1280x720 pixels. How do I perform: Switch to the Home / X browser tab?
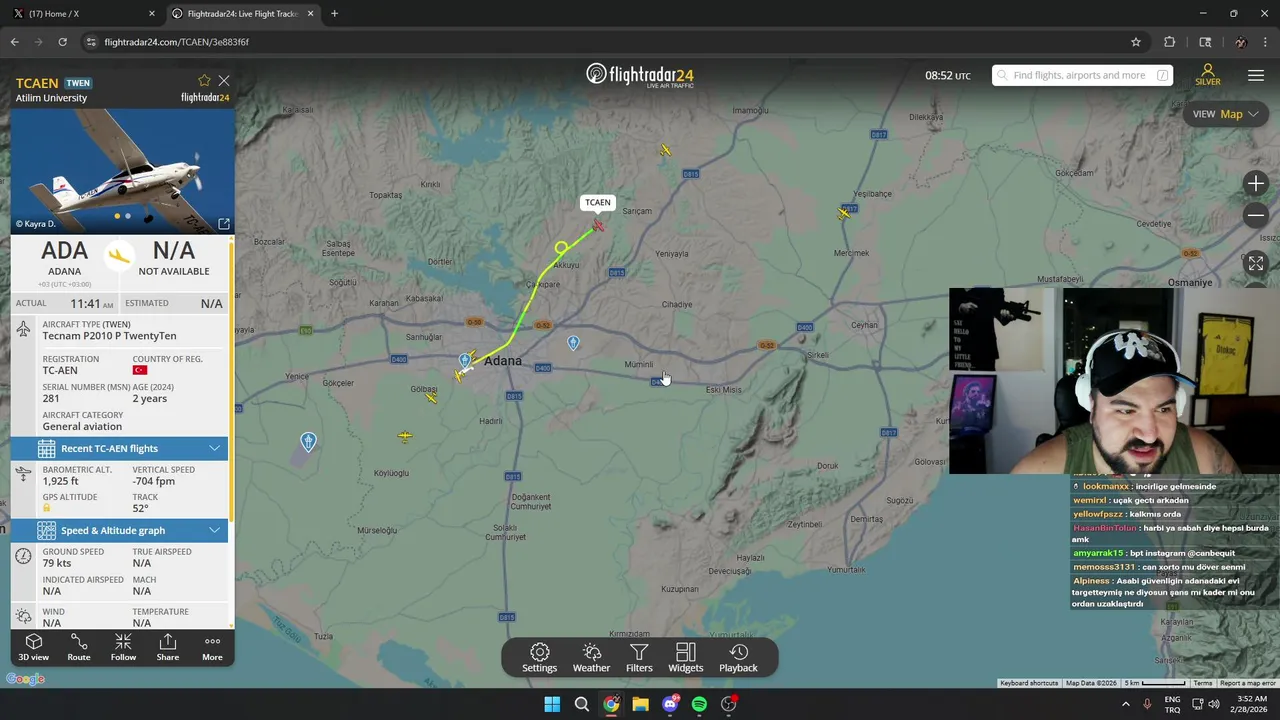[x=85, y=14]
